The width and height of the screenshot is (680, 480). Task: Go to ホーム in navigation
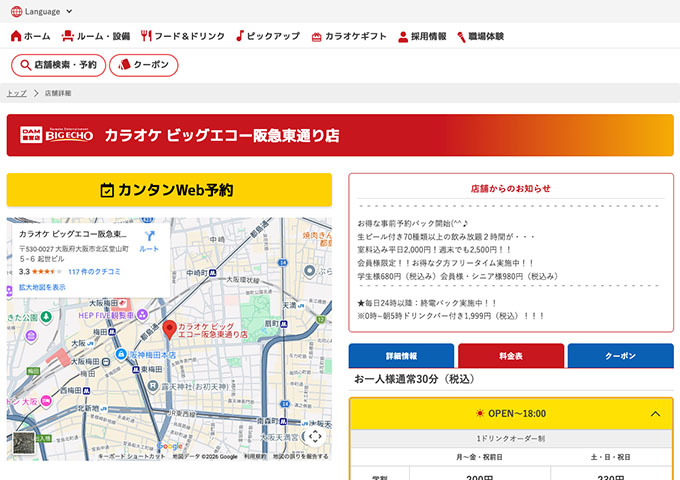[30, 36]
